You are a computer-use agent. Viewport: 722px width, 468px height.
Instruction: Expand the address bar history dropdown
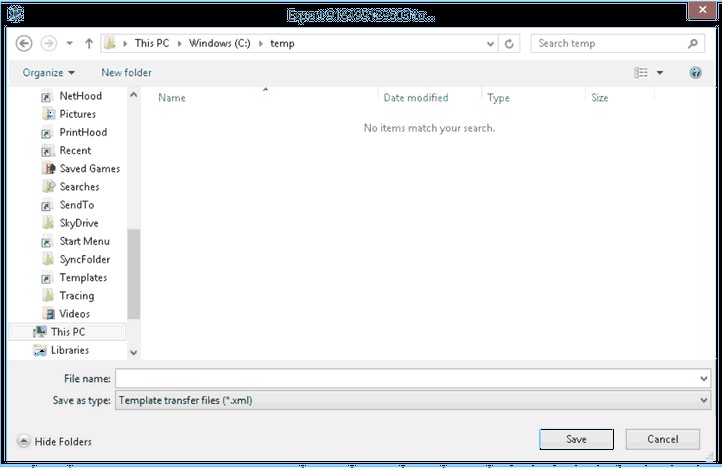pos(489,44)
